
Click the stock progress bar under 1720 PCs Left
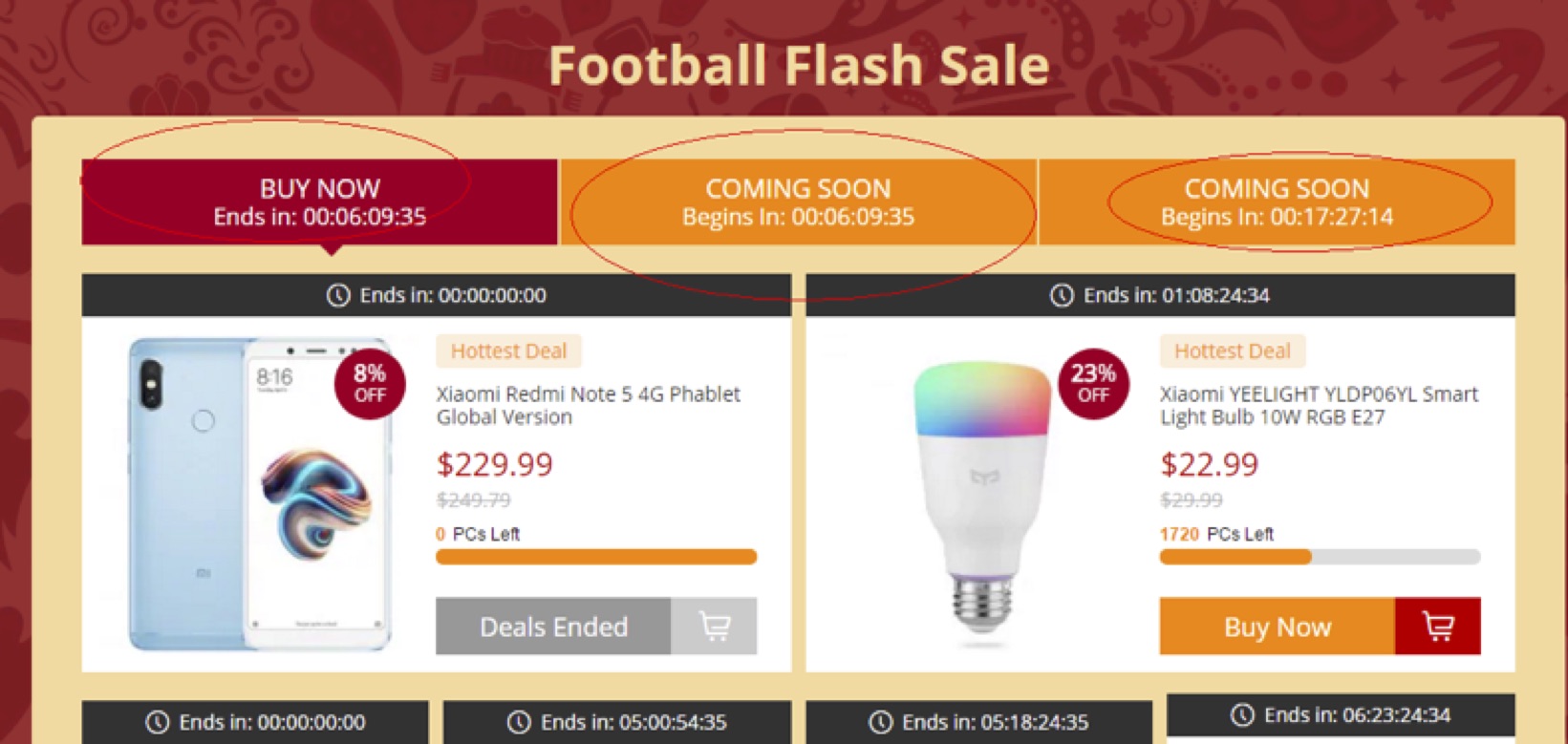[1319, 557]
